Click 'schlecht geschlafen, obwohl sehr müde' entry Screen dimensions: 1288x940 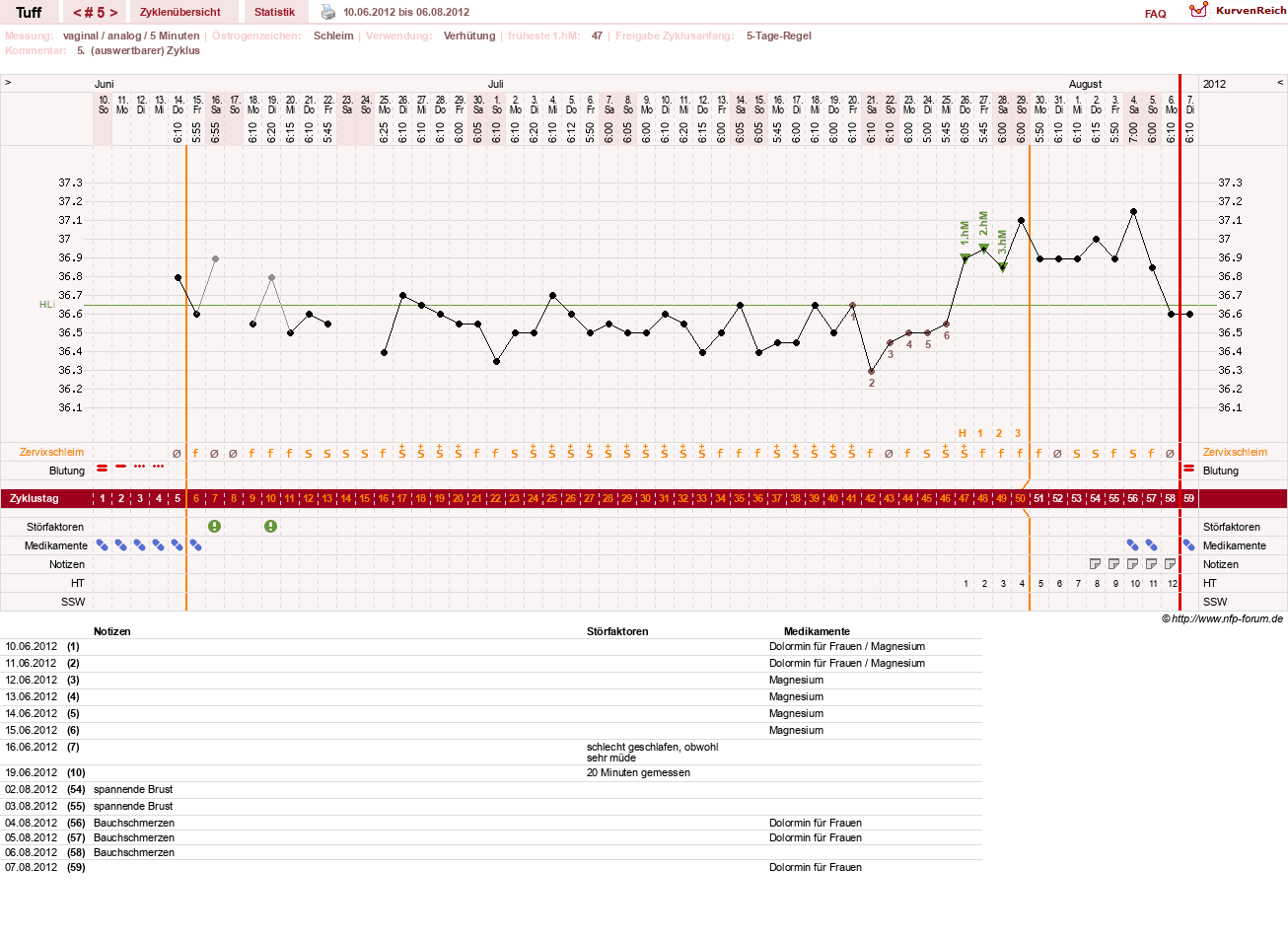point(652,753)
